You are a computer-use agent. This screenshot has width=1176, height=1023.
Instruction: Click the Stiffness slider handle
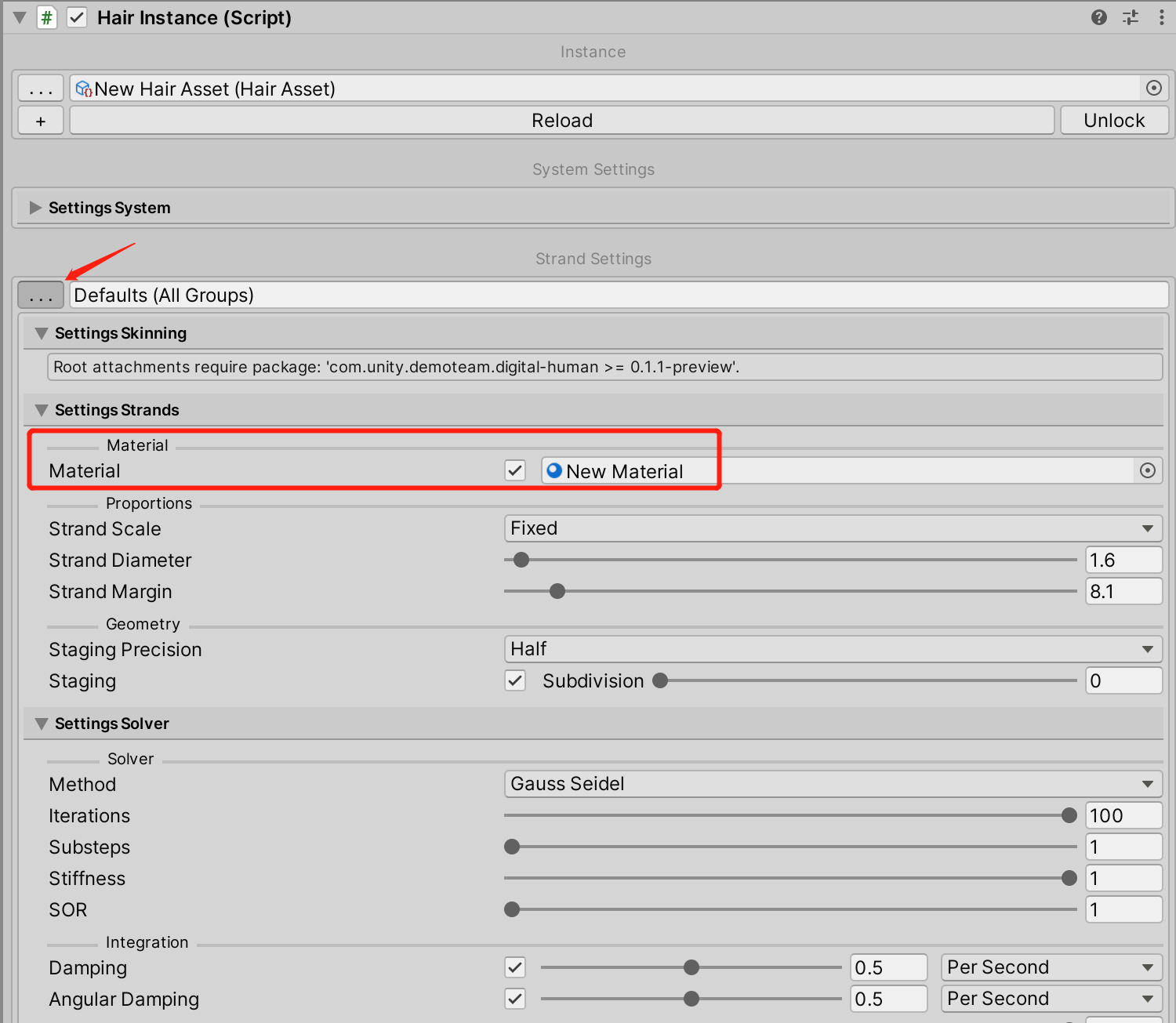click(x=1071, y=878)
